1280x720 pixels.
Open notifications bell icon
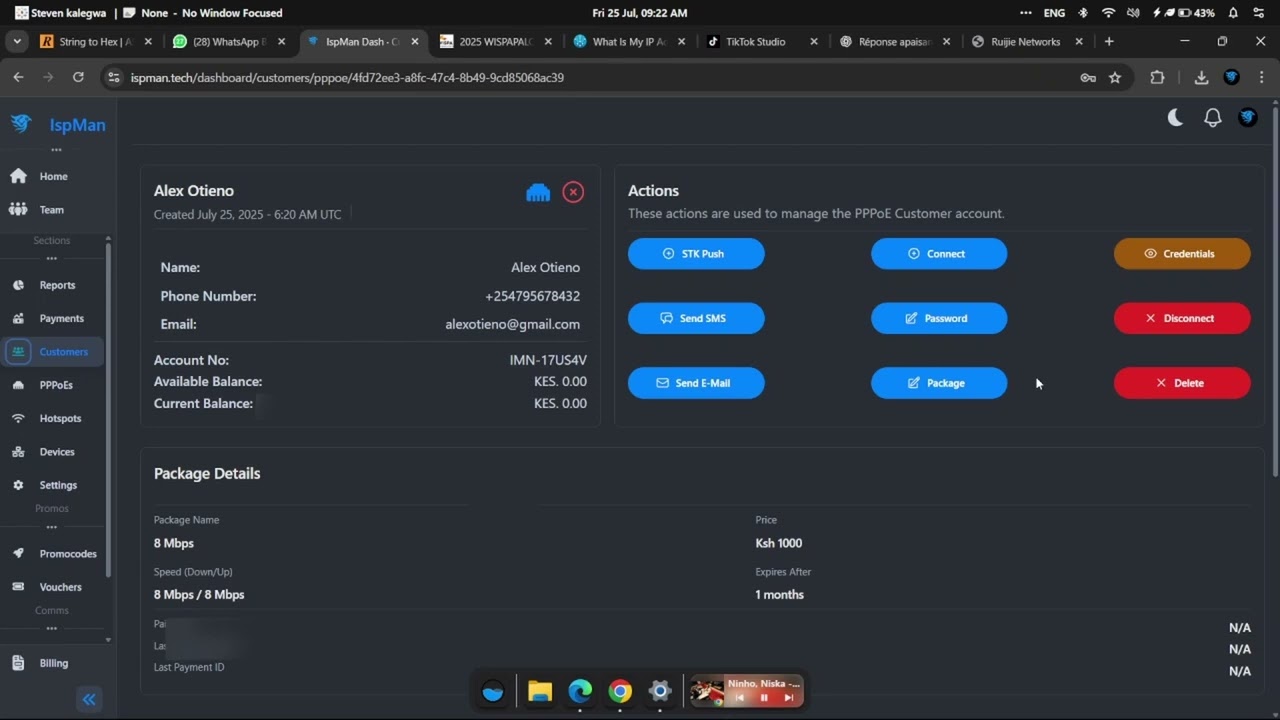click(x=1212, y=118)
